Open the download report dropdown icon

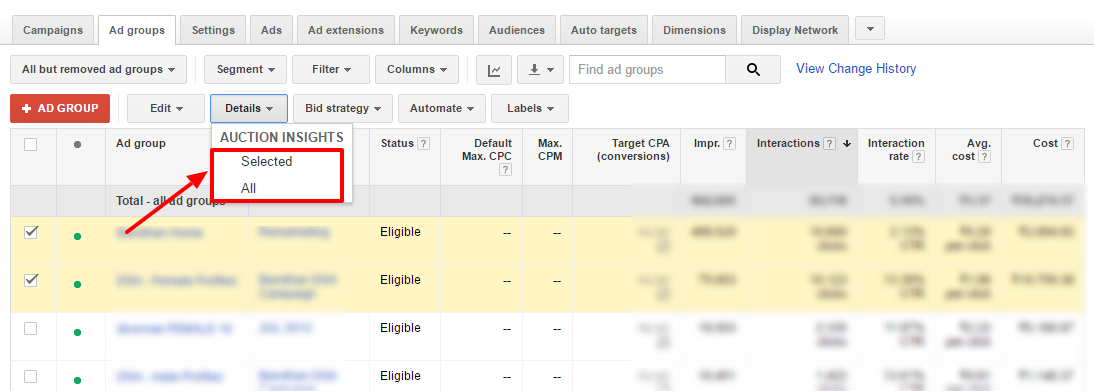point(540,70)
